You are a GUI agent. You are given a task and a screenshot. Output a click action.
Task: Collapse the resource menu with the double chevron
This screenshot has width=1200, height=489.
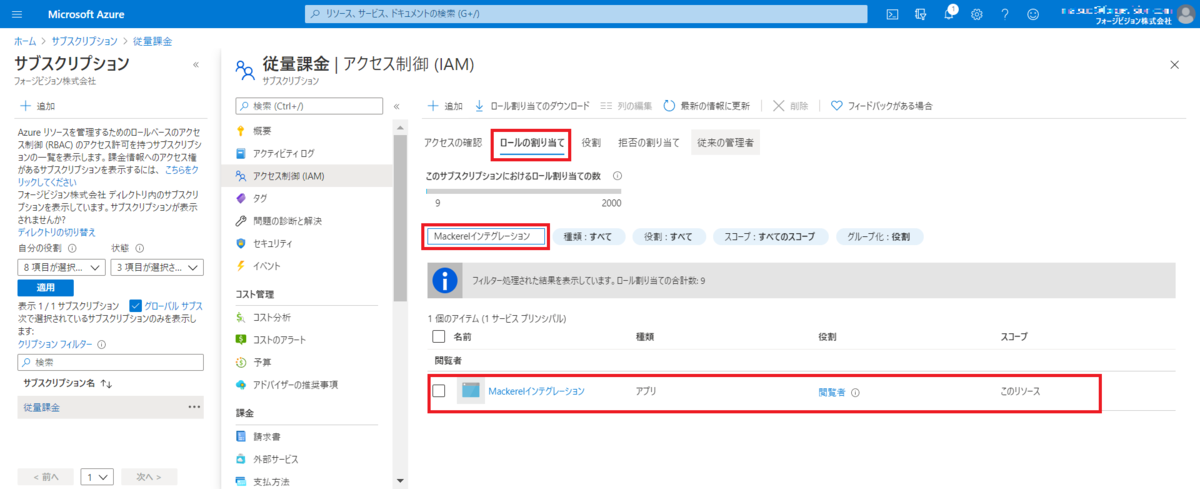396,106
